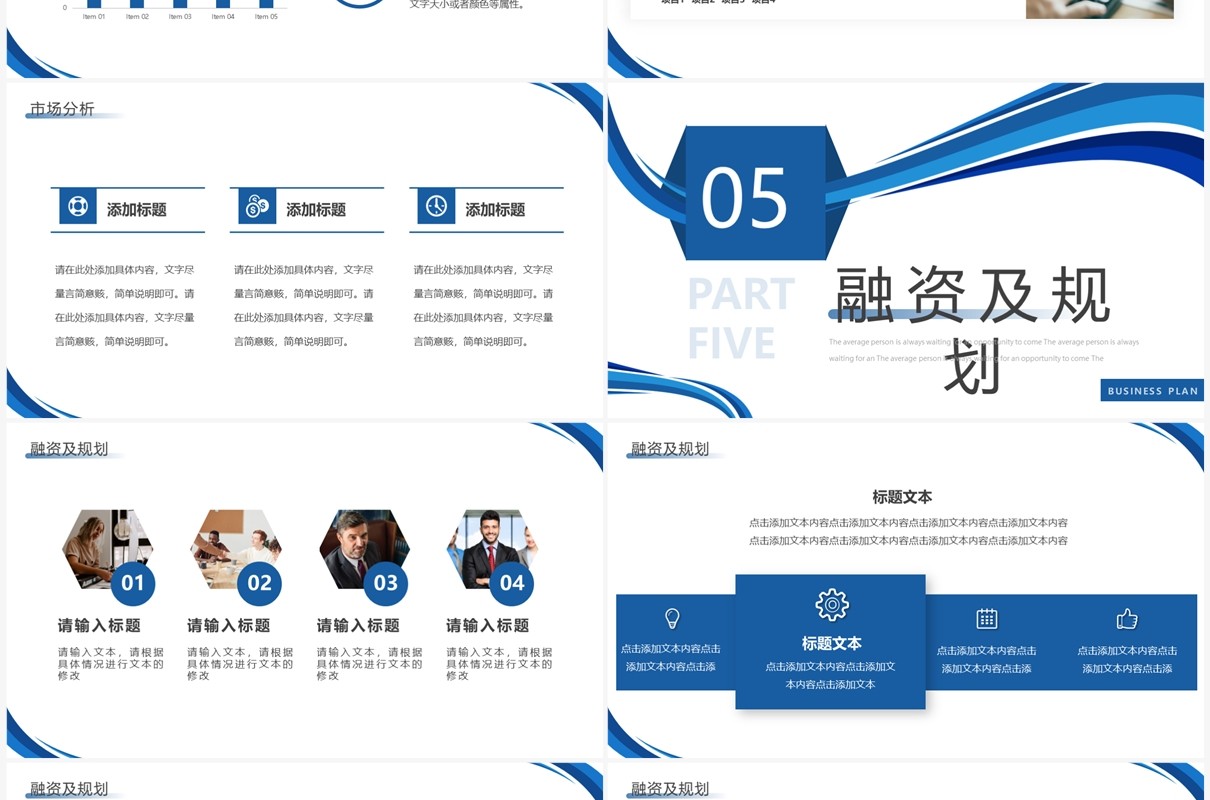
Task: Click the Item 05 chart label
Action: click(x=266, y=17)
